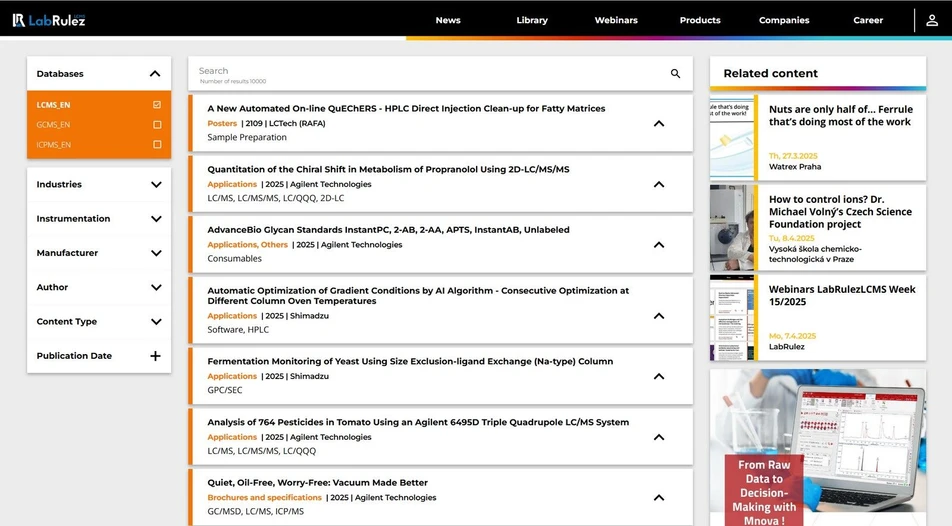952x526 pixels.
Task: Collapse the Databases filter panel
Action: point(155,73)
